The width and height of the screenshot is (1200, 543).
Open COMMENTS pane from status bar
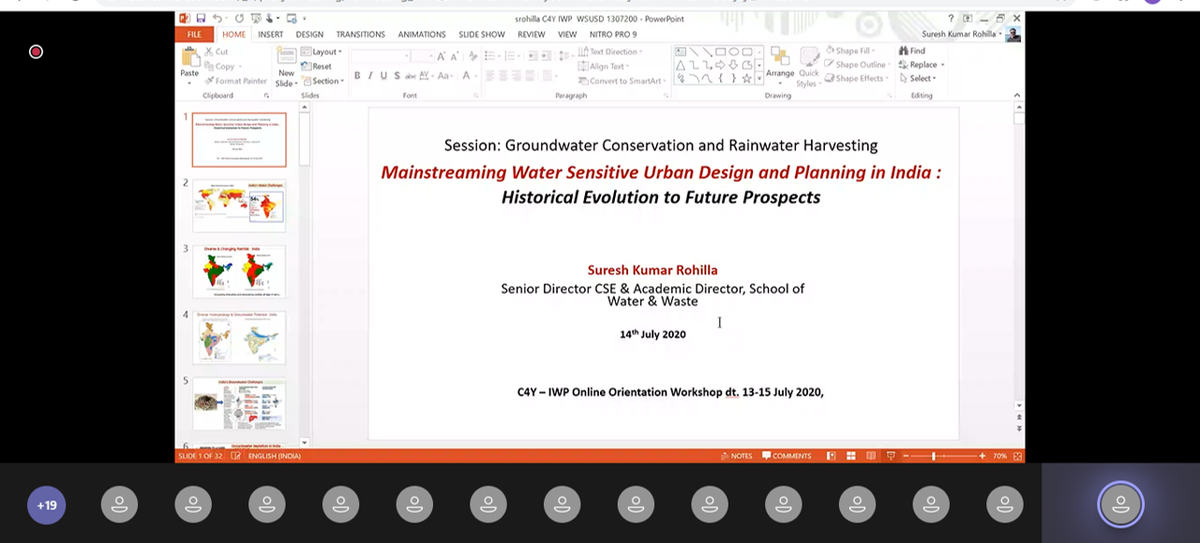click(x=786, y=456)
